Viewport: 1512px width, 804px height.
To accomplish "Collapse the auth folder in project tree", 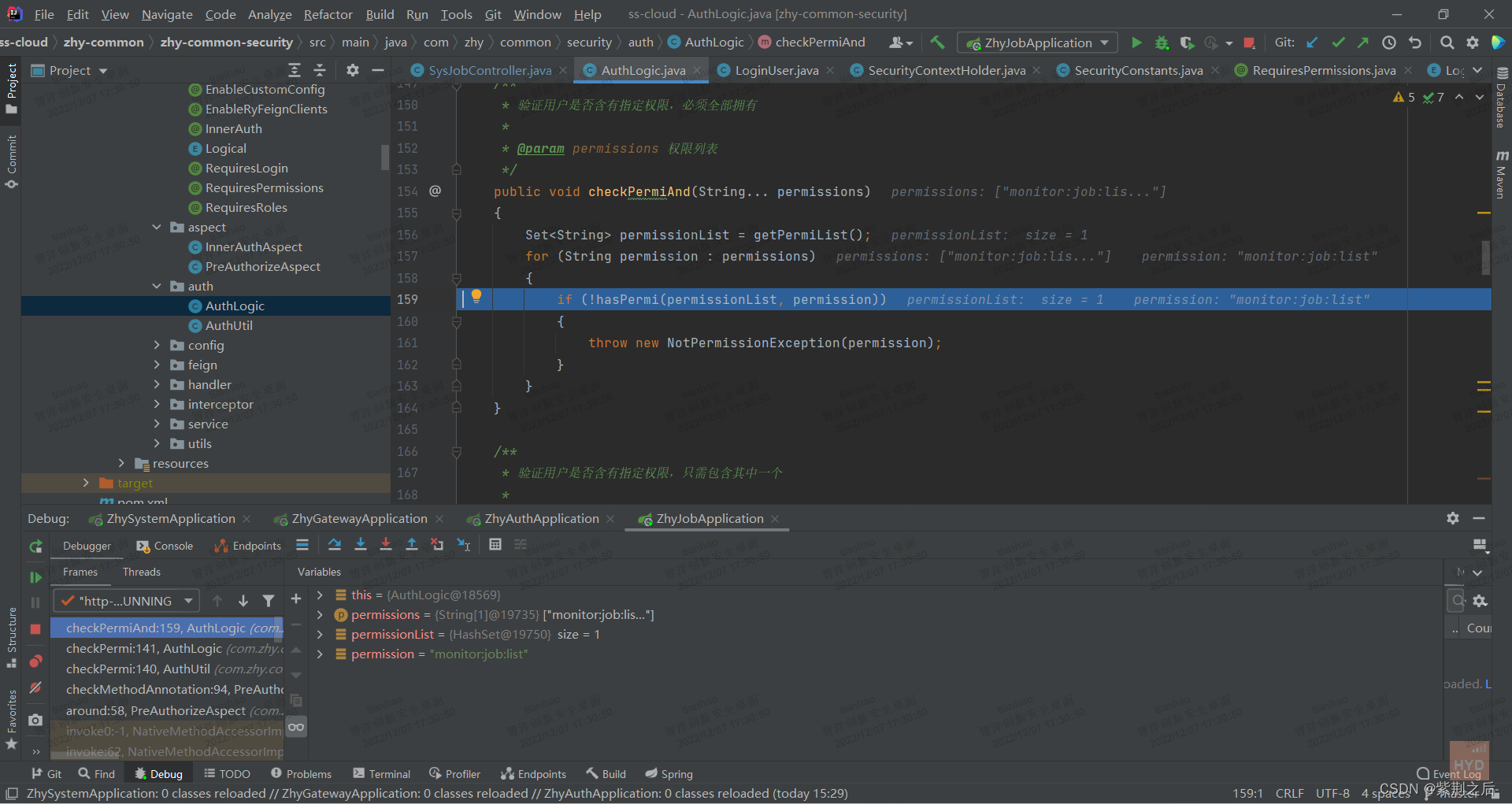I will (157, 286).
